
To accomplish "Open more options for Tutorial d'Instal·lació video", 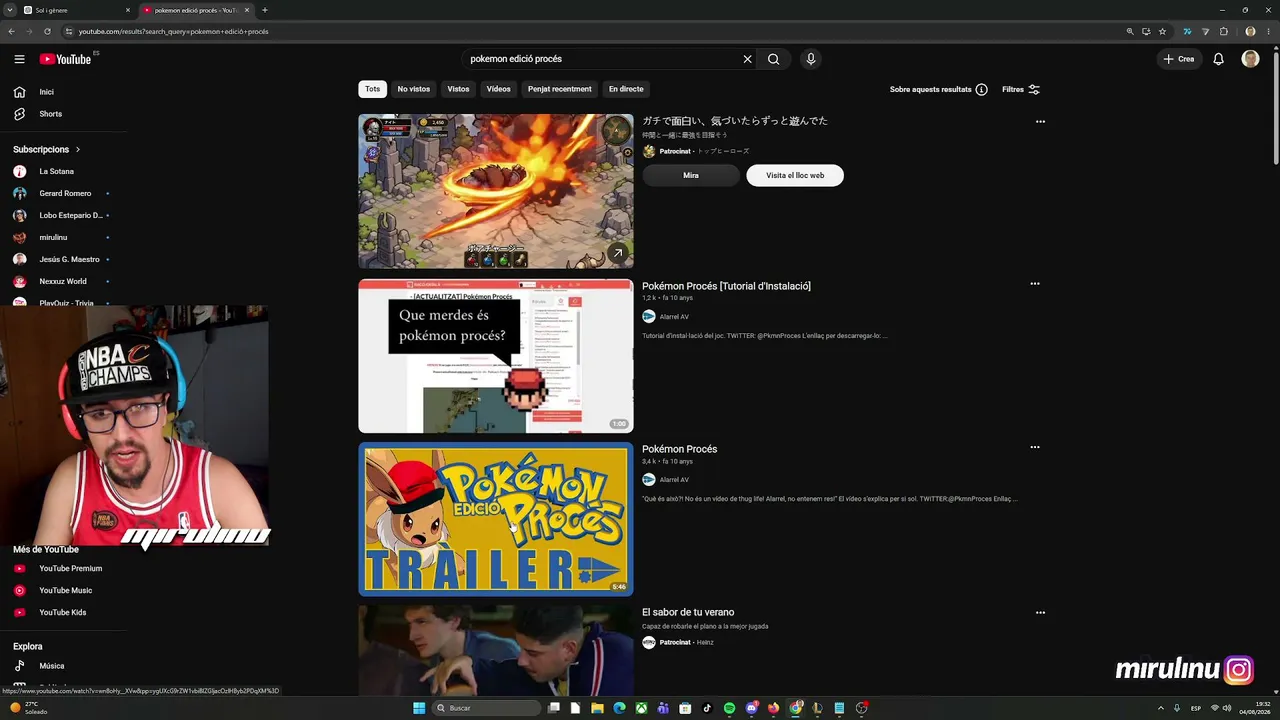I will tap(1035, 284).
